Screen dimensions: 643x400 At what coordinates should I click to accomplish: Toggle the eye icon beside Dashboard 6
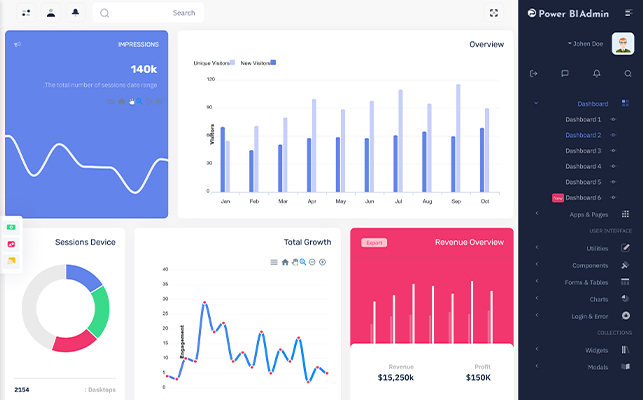613,197
